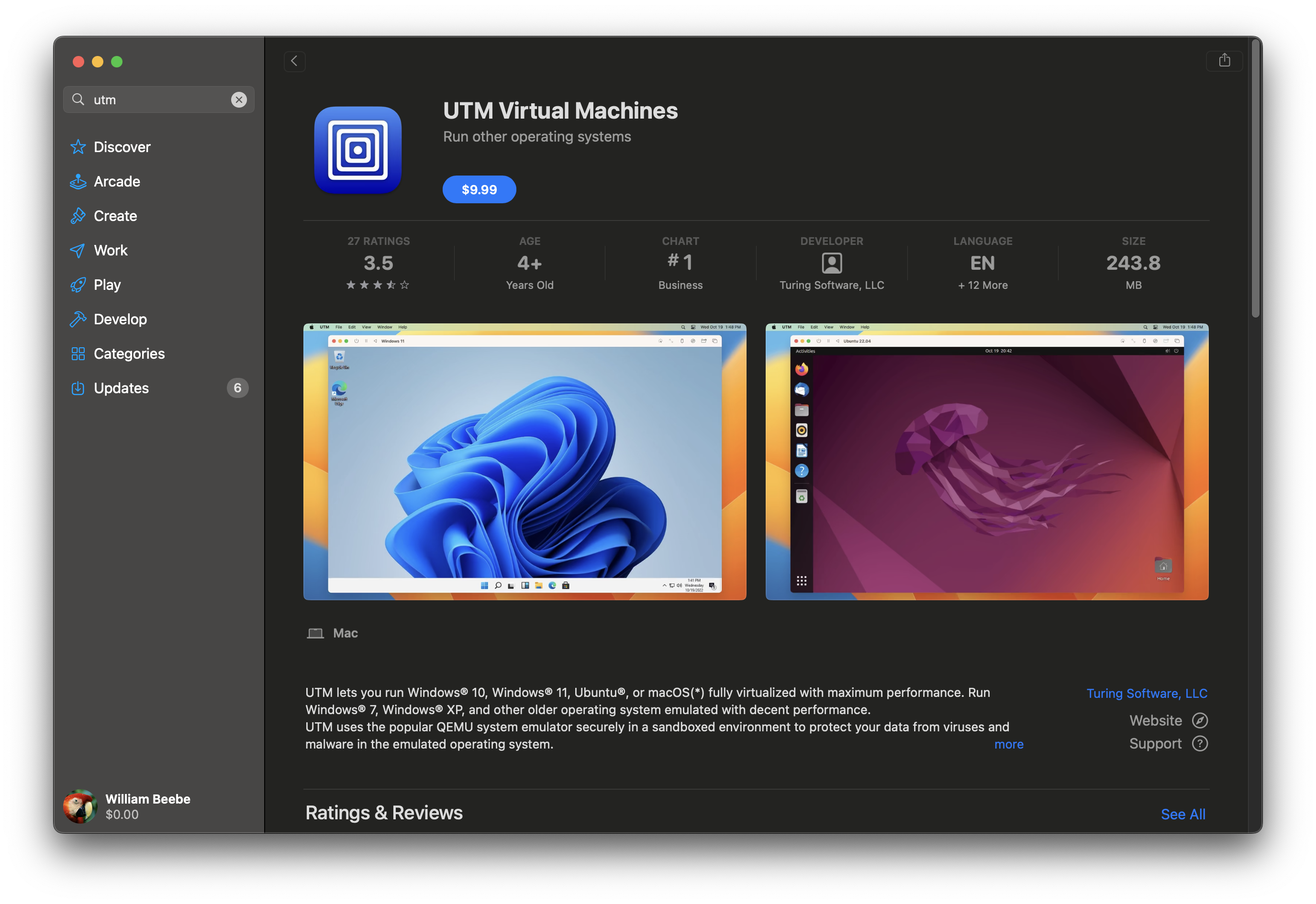The image size is (1316, 904).
Task: Click the vertical scrollbar on the right
Action: coord(1255,178)
